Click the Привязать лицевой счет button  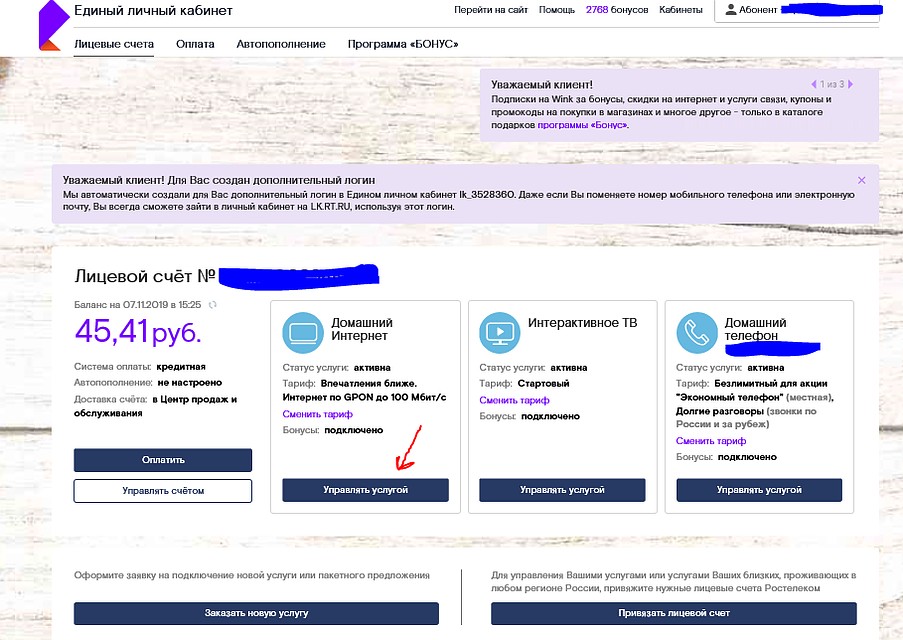674,614
